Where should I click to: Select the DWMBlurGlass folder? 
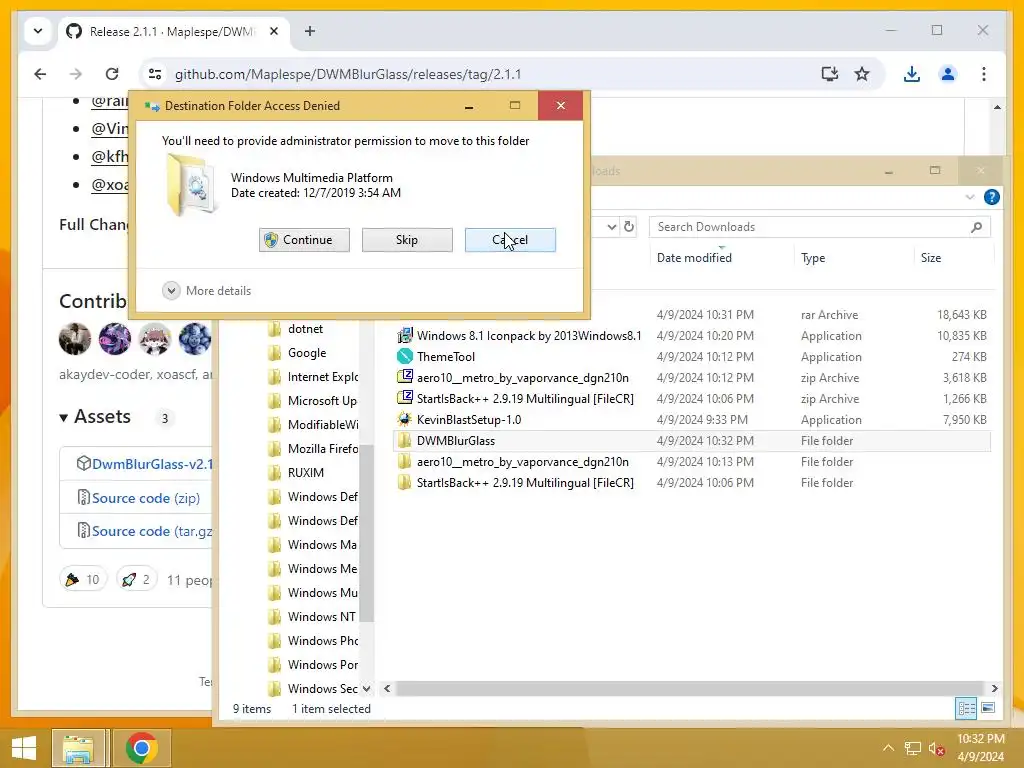(x=692, y=441)
